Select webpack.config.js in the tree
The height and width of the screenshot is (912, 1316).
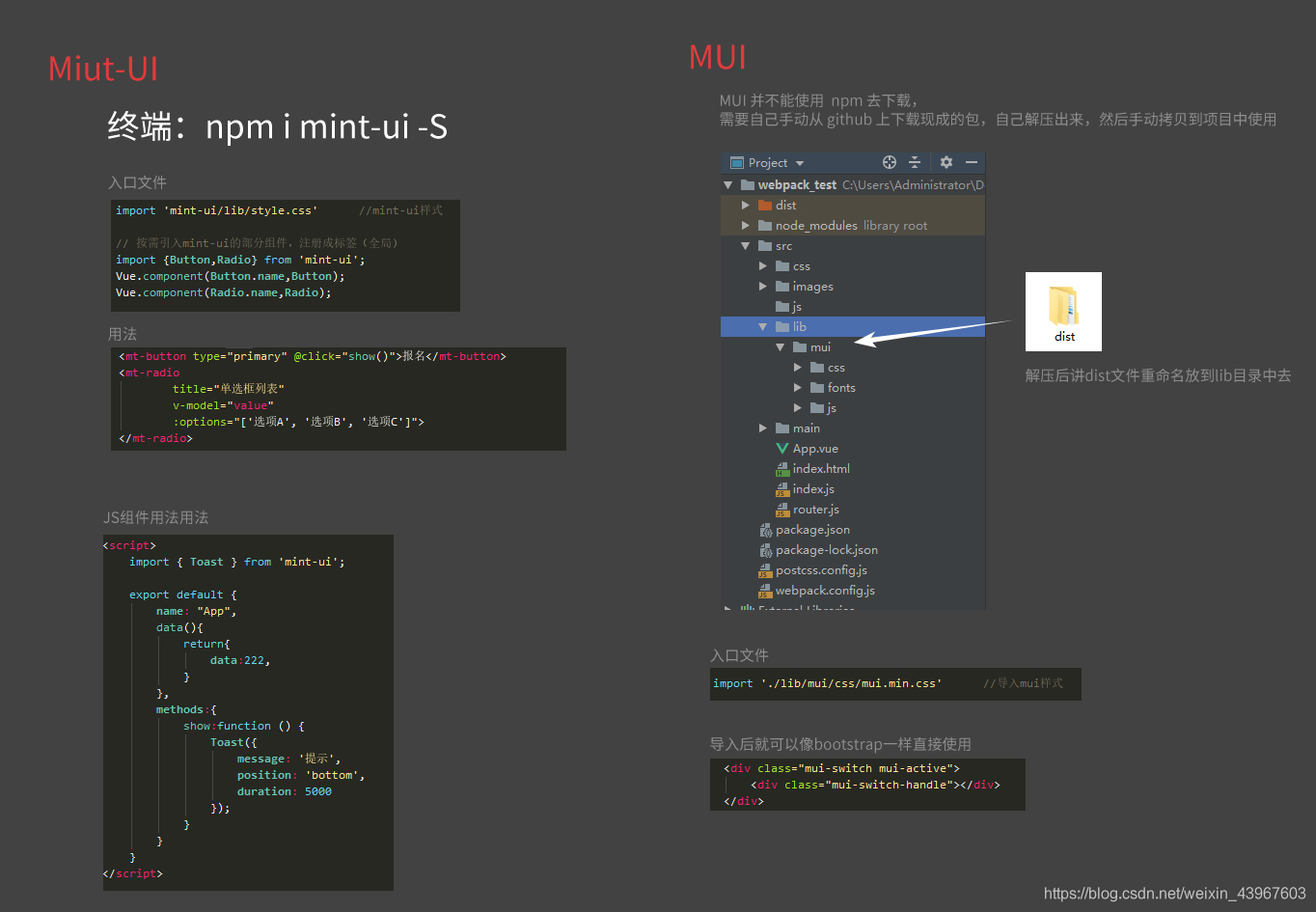click(825, 591)
